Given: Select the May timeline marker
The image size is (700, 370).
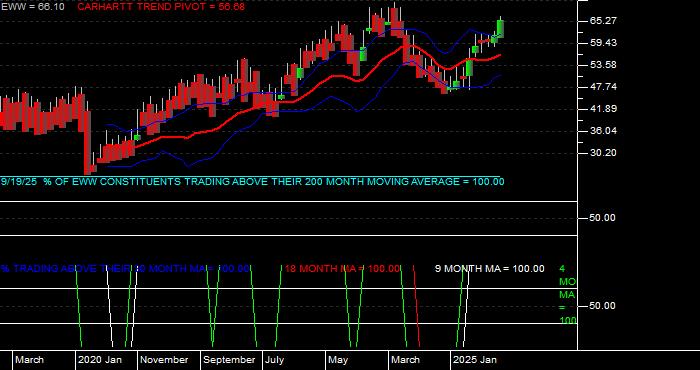Looking at the screenshot, I should 338,360.
